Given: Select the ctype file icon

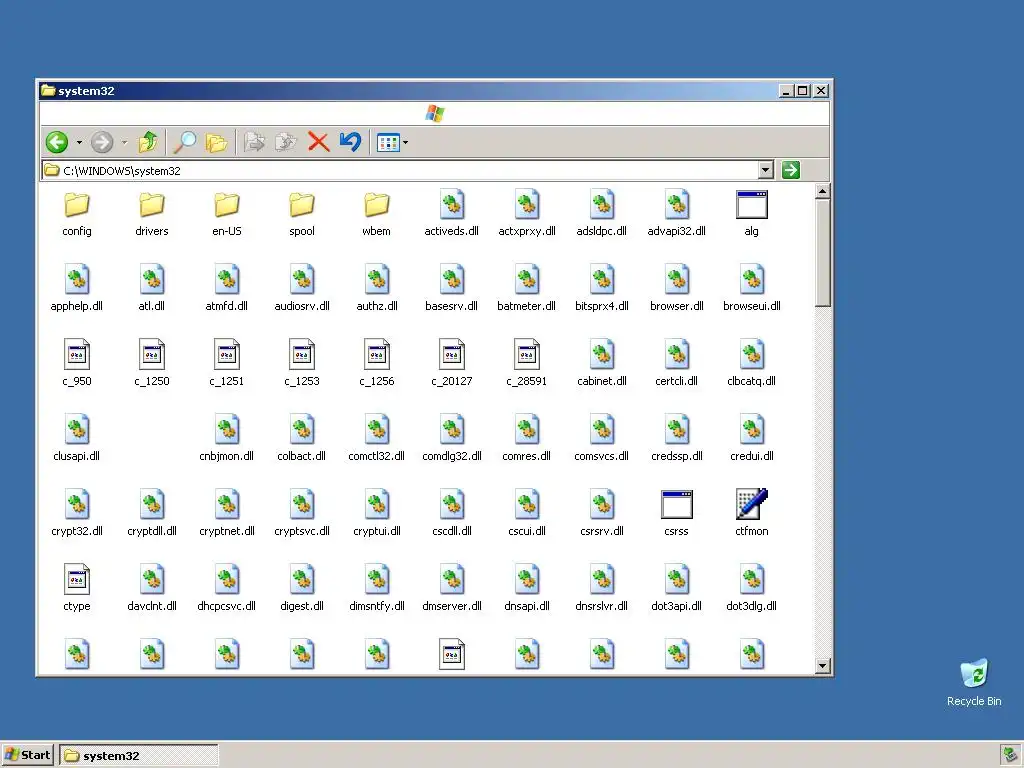Looking at the screenshot, I should [x=76, y=579].
